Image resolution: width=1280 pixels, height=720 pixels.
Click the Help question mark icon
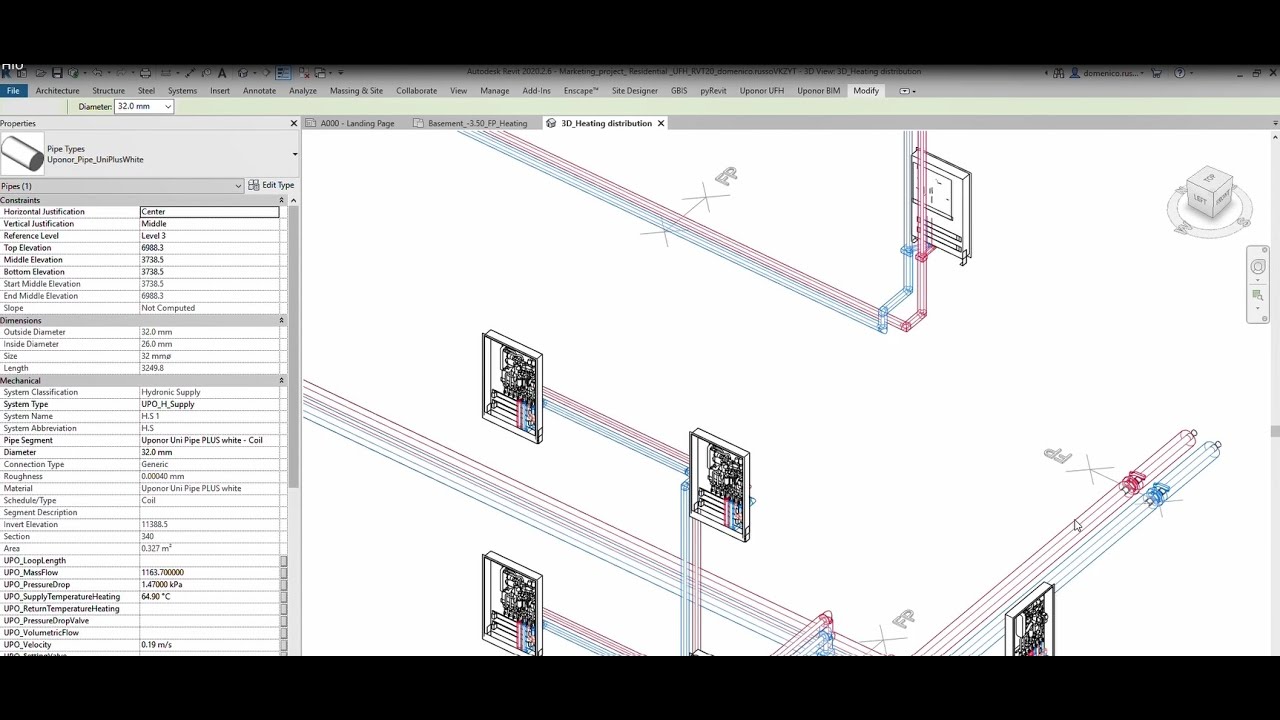[1179, 73]
